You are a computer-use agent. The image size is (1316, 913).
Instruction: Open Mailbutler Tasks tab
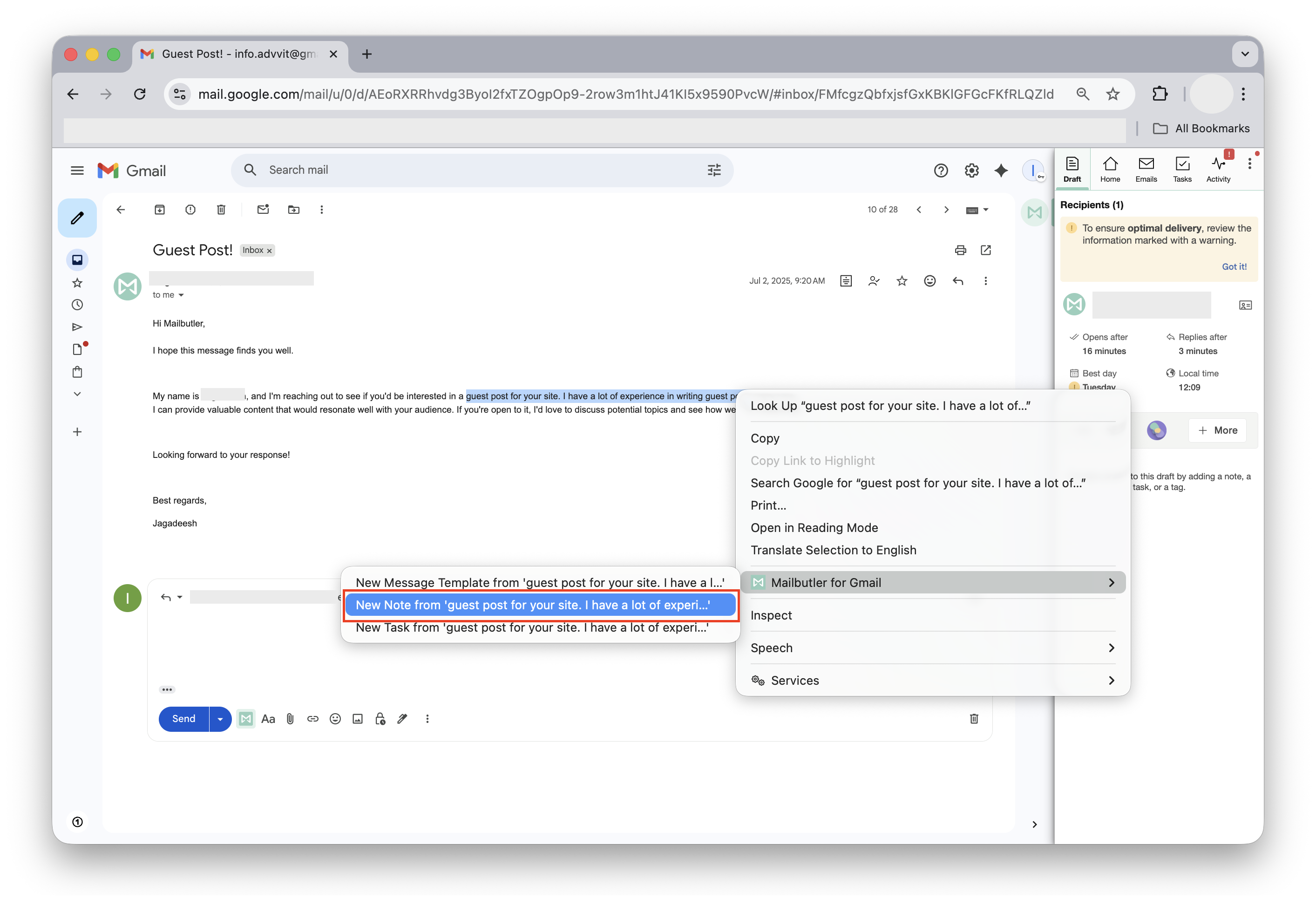pyautogui.click(x=1181, y=170)
